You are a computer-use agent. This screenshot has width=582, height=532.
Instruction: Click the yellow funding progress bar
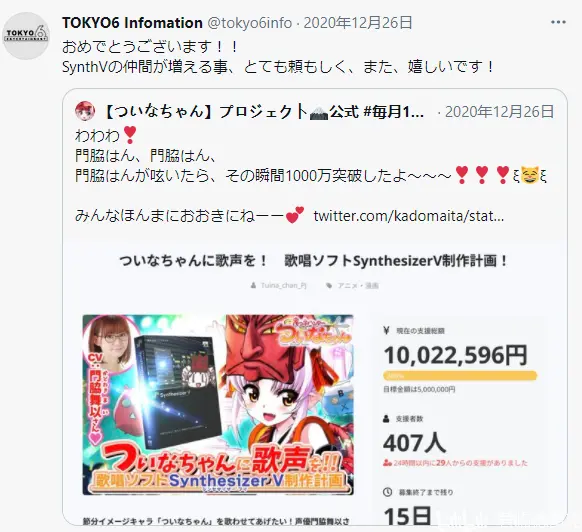[460, 376]
